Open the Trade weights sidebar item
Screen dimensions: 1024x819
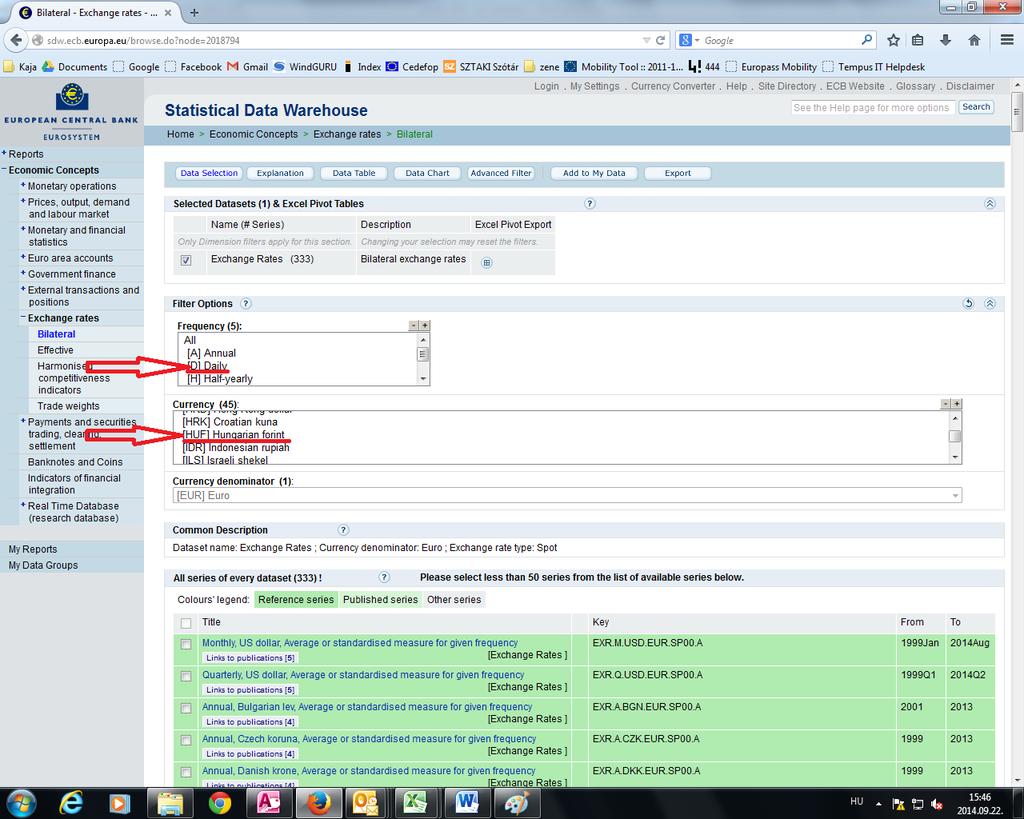pyautogui.click(x=69, y=406)
